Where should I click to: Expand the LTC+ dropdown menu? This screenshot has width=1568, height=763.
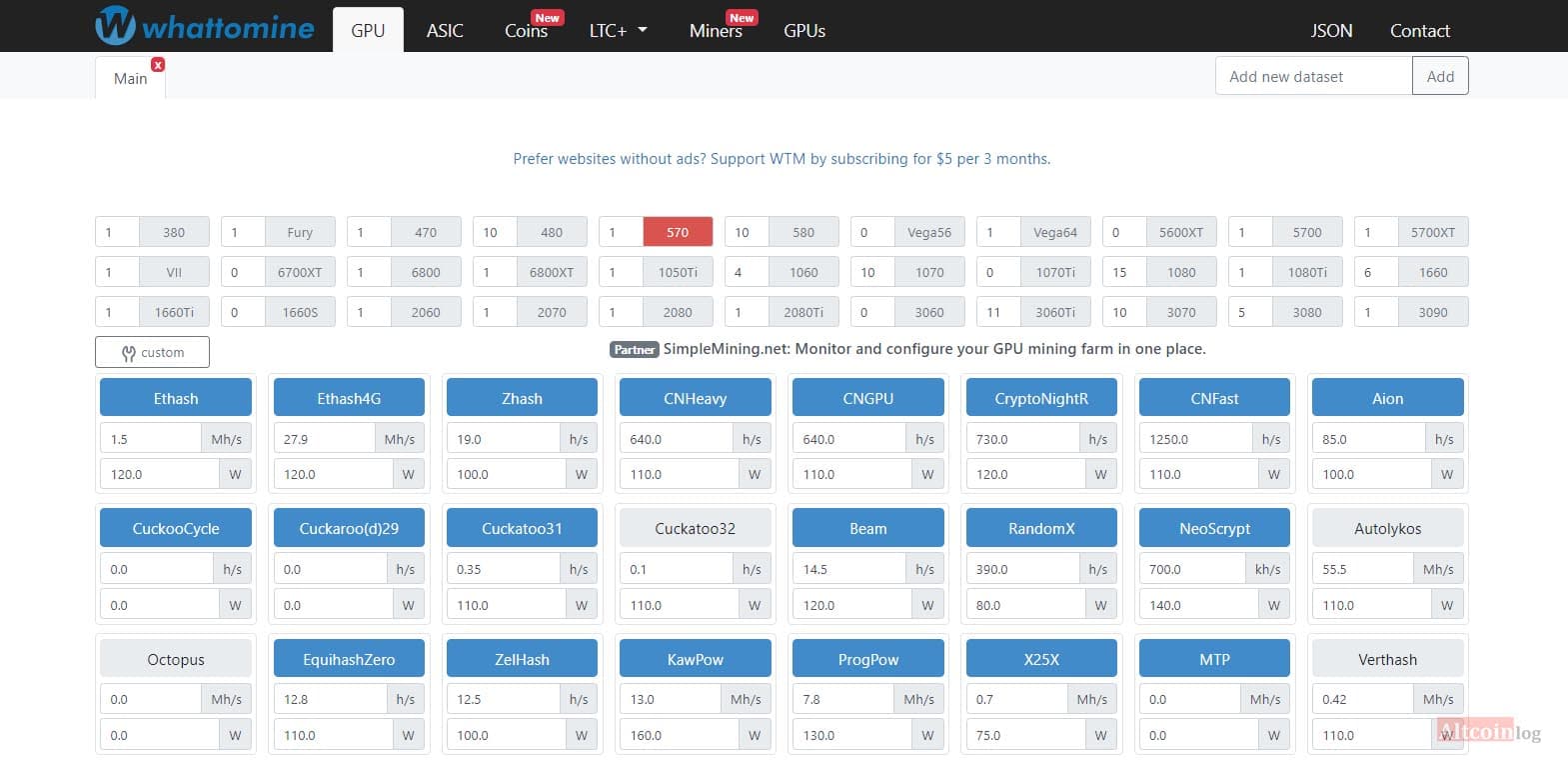pos(619,31)
